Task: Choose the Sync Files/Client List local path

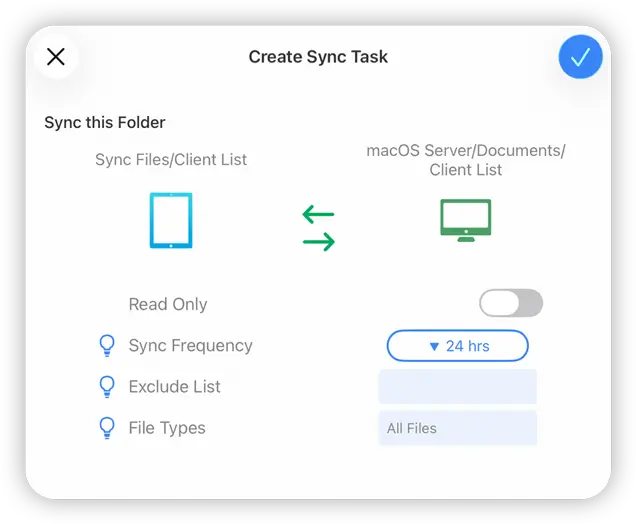Action: tap(171, 160)
